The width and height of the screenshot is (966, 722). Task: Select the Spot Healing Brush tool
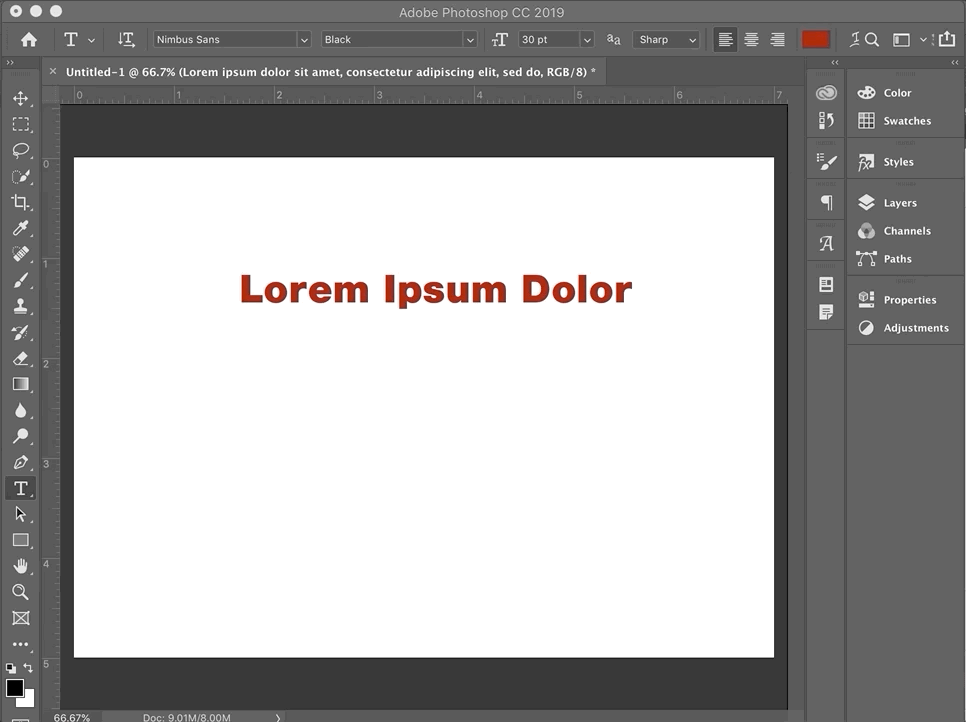pos(20,254)
